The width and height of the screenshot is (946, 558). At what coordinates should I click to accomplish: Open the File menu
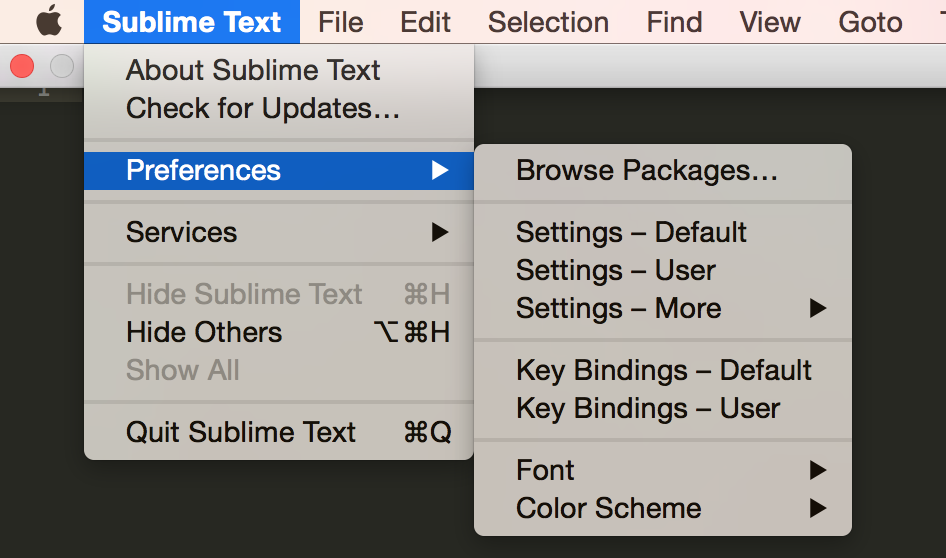click(341, 22)
